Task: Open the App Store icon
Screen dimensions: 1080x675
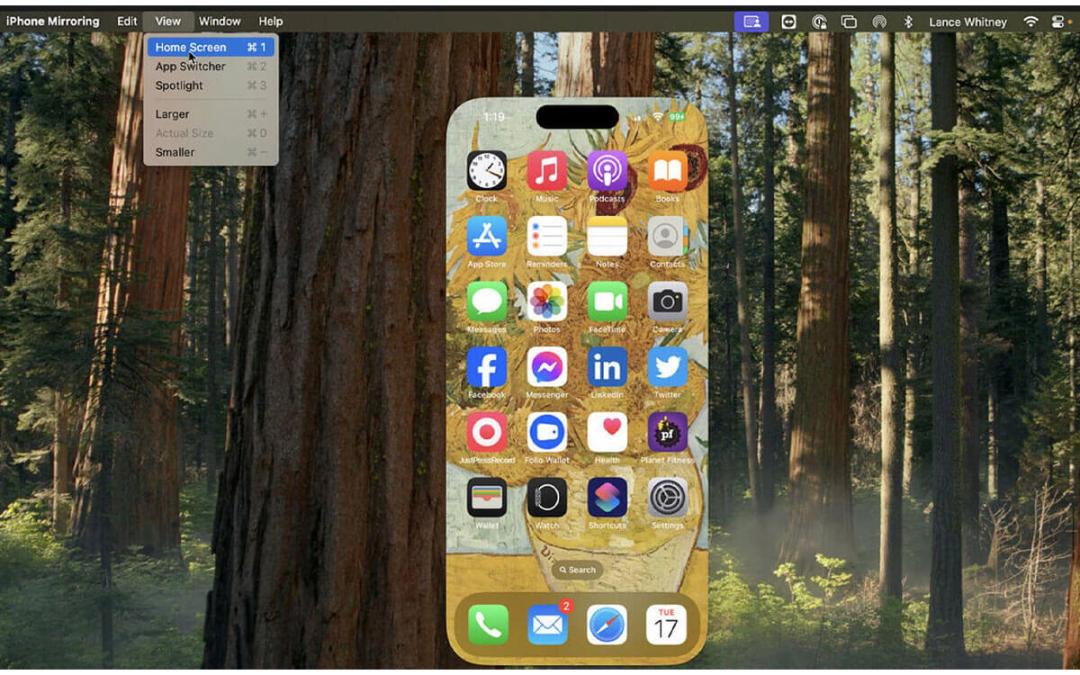Action: click(x=486, y=236)
